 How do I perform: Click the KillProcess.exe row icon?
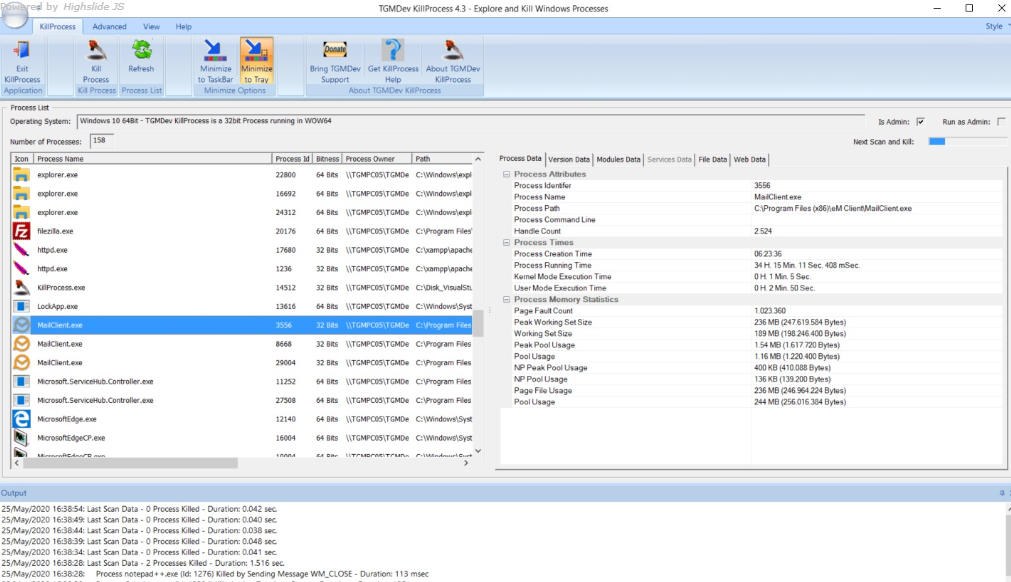pos(21,287)
